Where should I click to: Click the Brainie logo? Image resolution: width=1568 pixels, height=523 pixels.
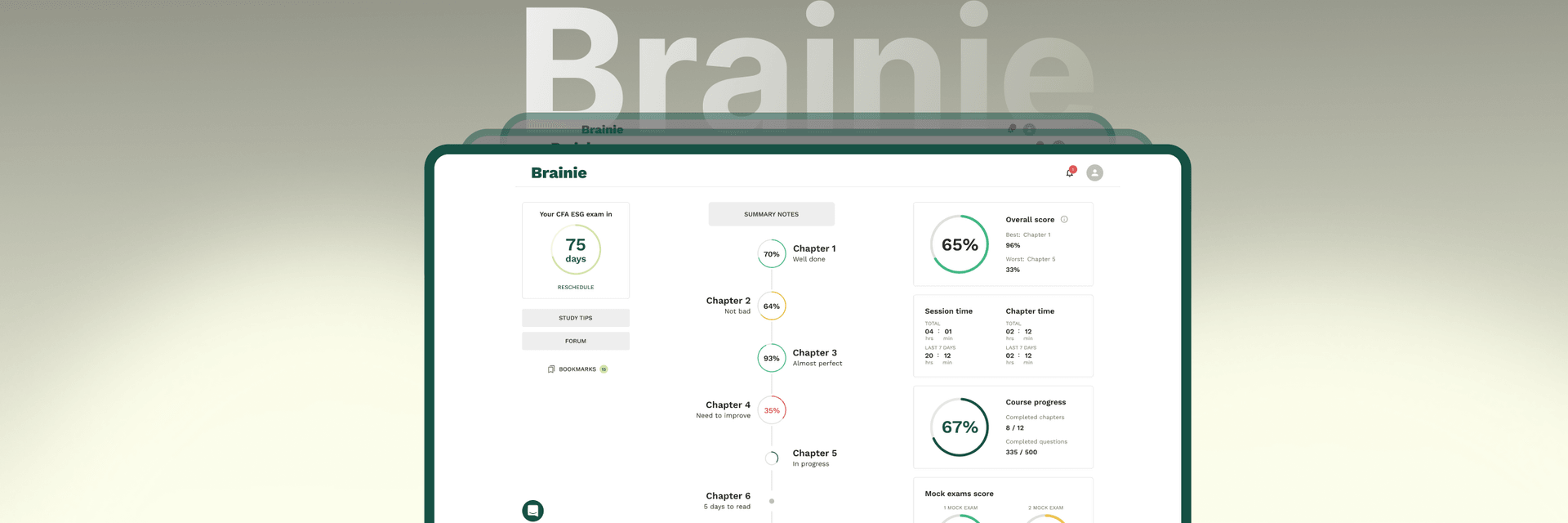559,172
